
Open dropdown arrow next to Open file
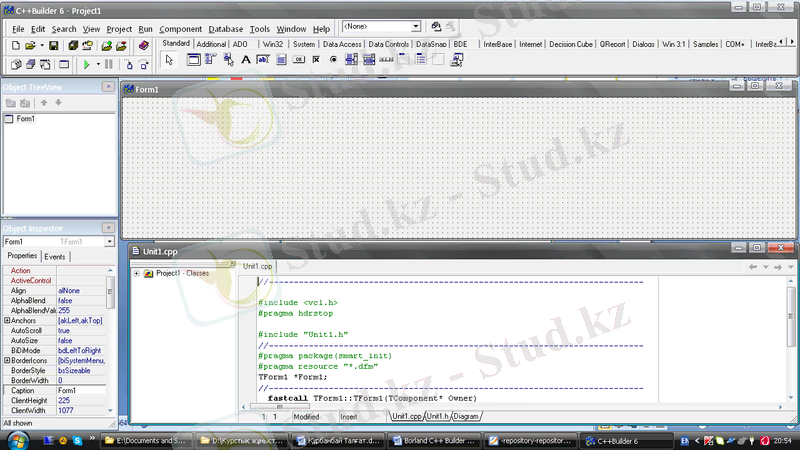(x=42, y=46)
